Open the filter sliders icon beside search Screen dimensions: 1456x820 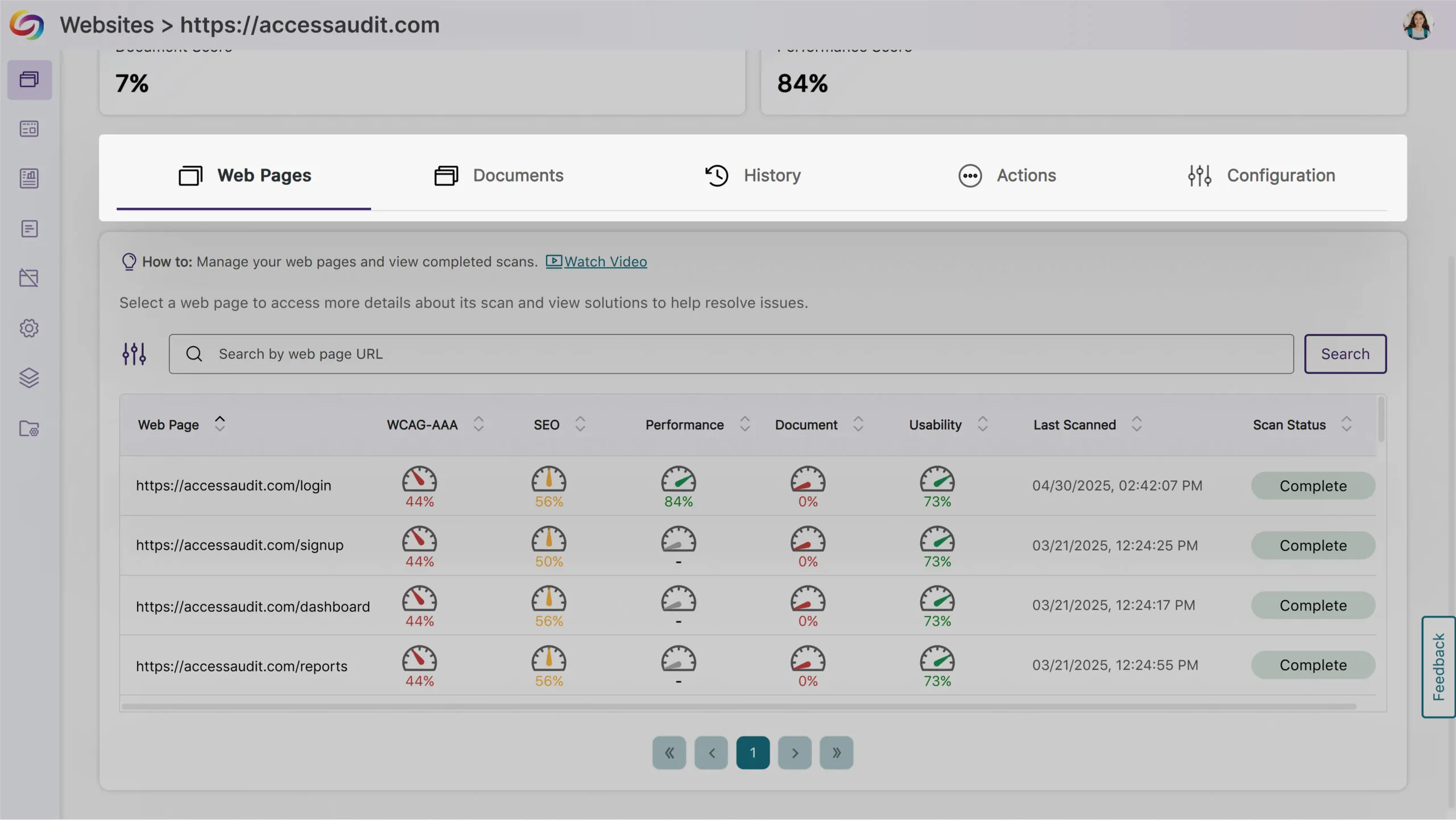click(x=134, y=354)
